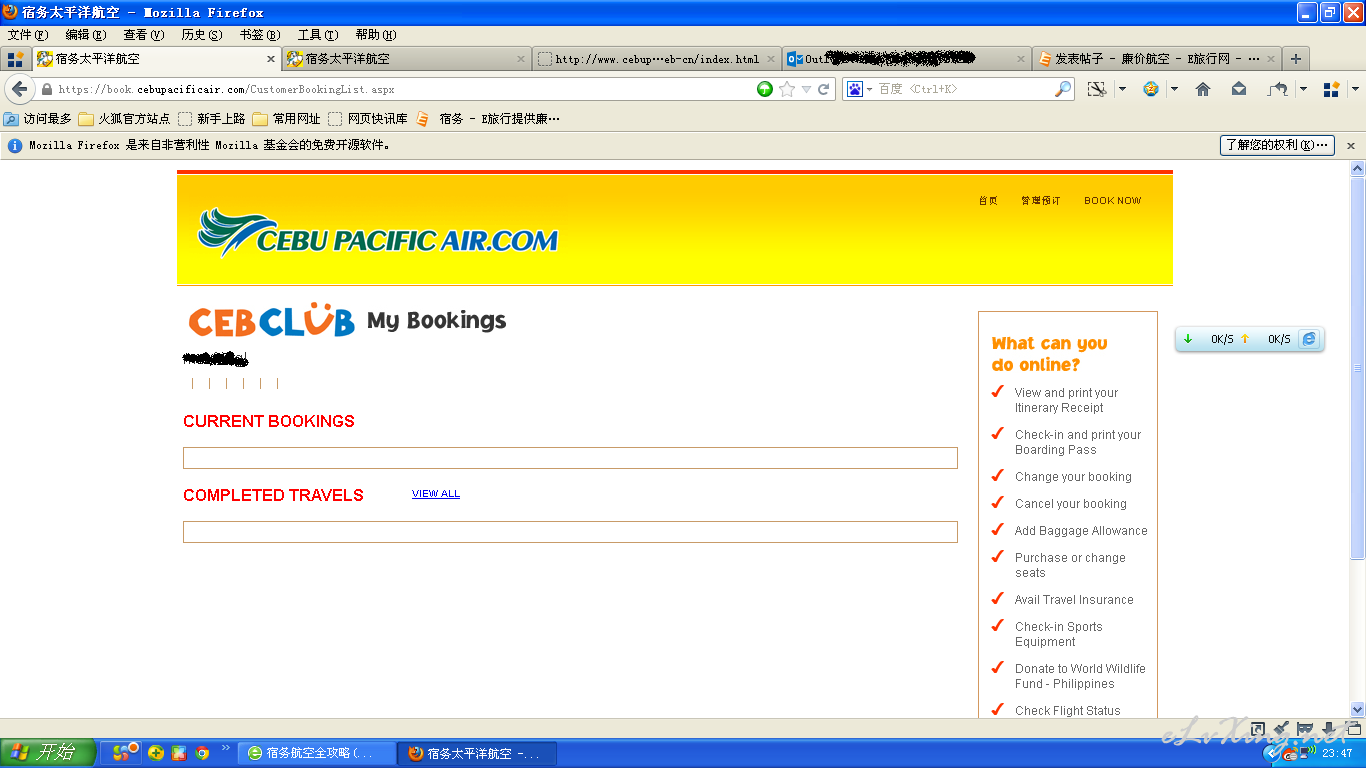Click lock icon in address bar
Viewport: 1366px width, 768px height.
46,89
